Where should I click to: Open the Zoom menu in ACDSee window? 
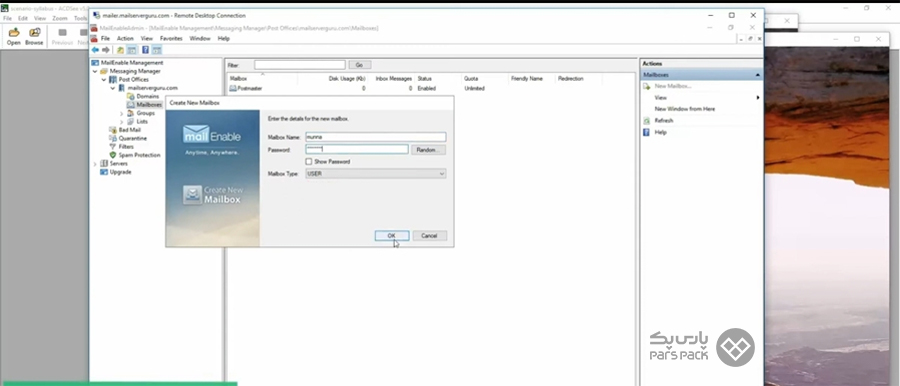(60, 18)
